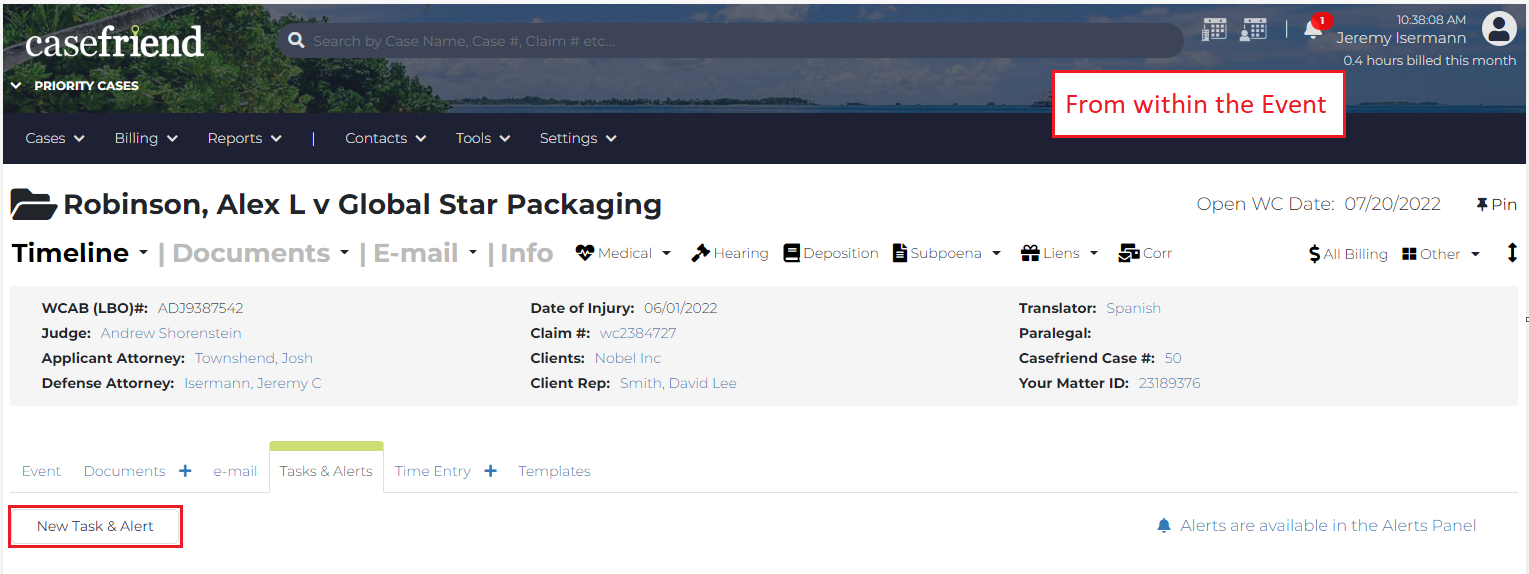
Task: Open the people calendar icon beside it
Action: (1254, 29)
